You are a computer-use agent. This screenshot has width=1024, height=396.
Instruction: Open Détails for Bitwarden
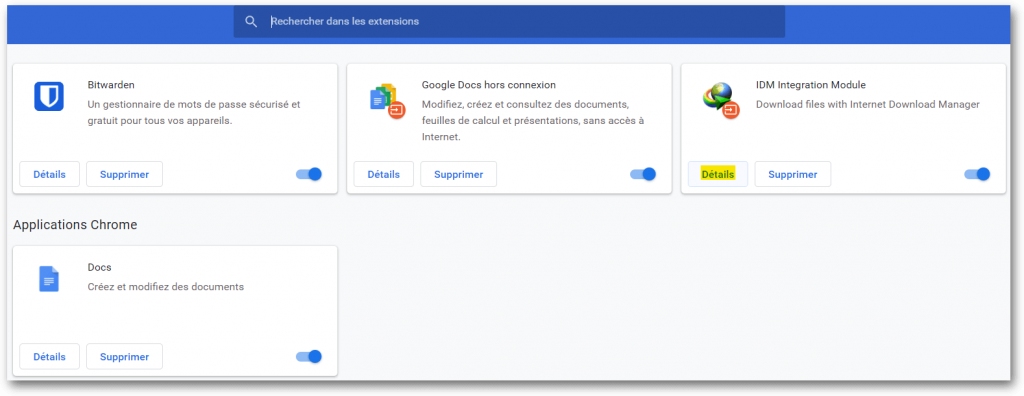[x=50, y=174]
